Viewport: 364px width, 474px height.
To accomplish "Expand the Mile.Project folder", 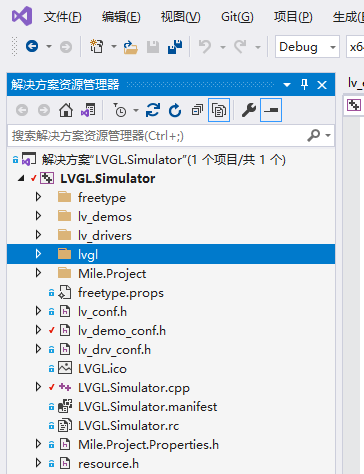I will pos(38,273).
